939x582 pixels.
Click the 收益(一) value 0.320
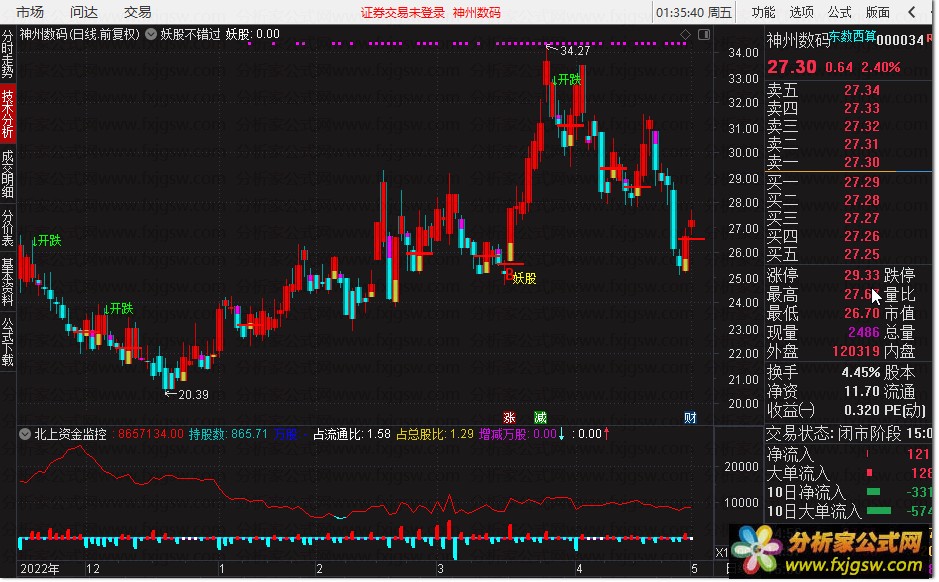862,411
